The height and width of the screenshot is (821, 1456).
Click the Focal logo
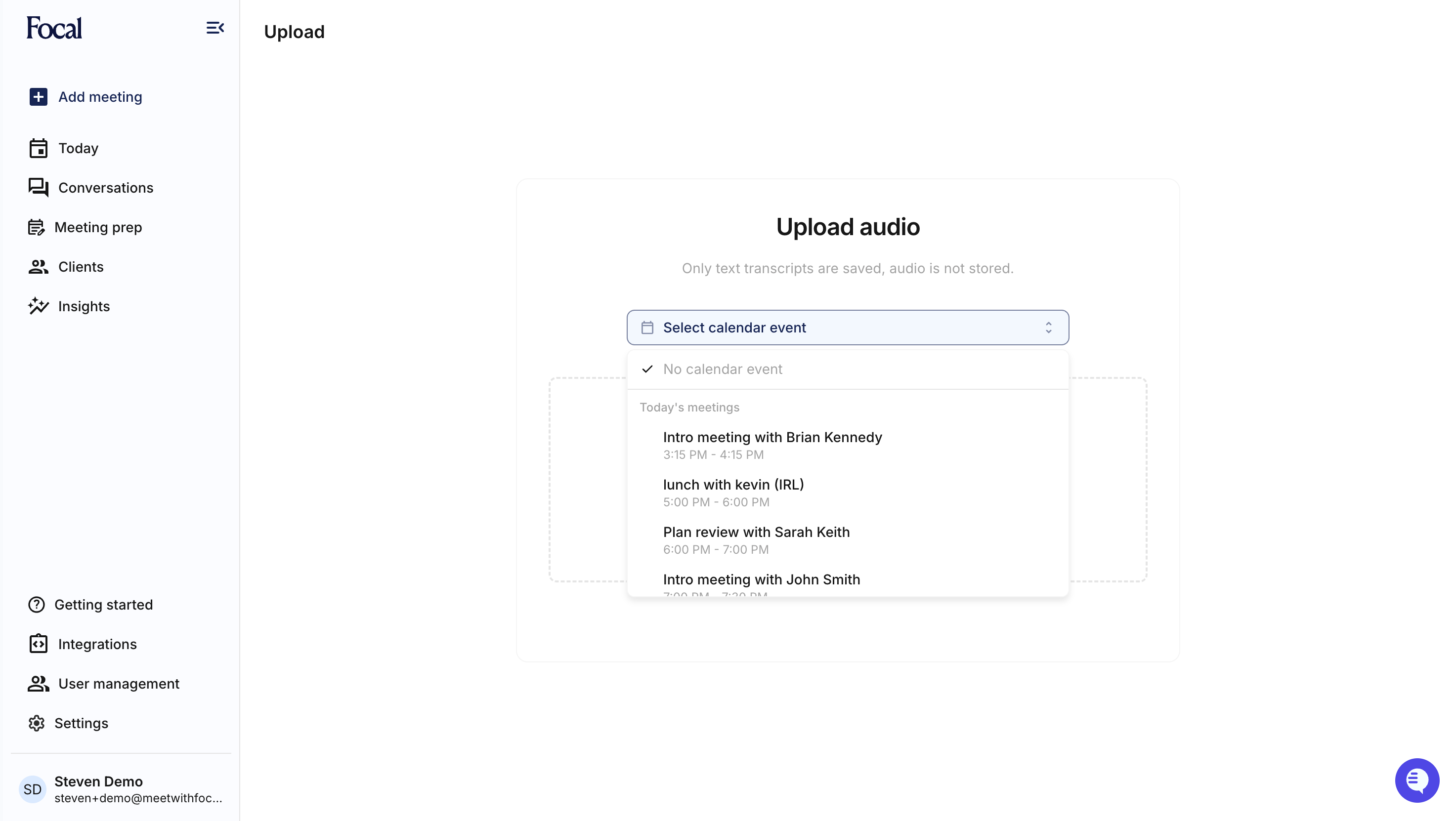click(54, 27)
